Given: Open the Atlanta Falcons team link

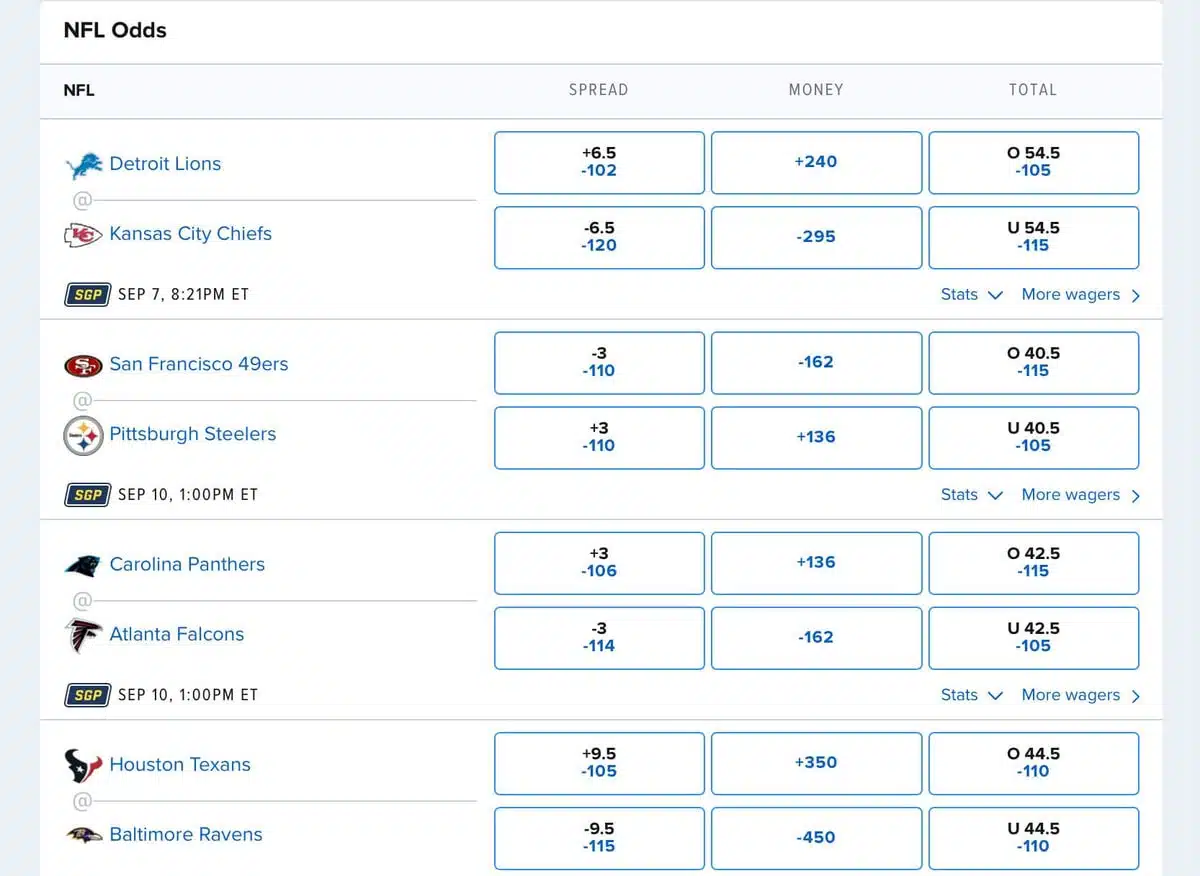Looking at the screenshot, I should (x=176, y=634).
